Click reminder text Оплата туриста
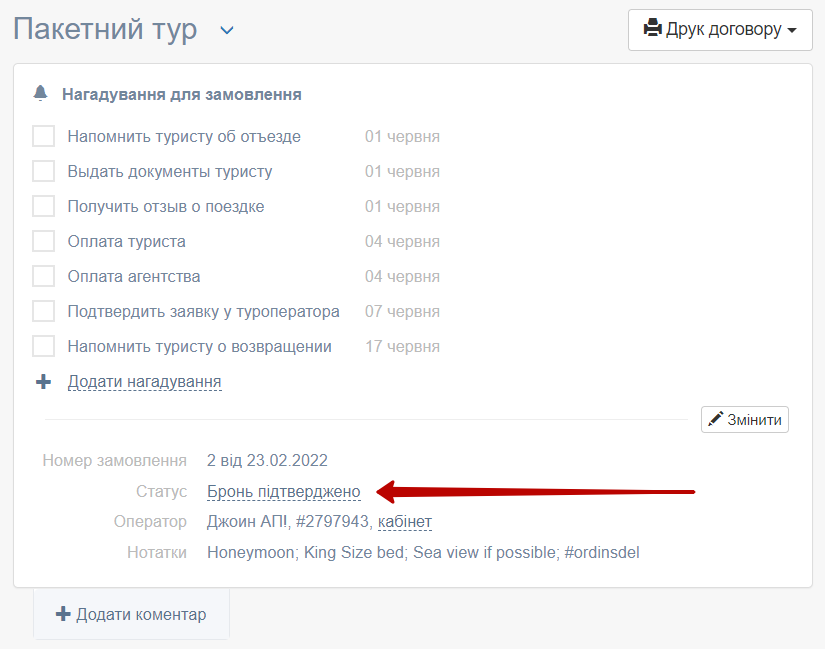Image resolution: width=825 pixels, height=649 pixels. [x=126, y=241]
